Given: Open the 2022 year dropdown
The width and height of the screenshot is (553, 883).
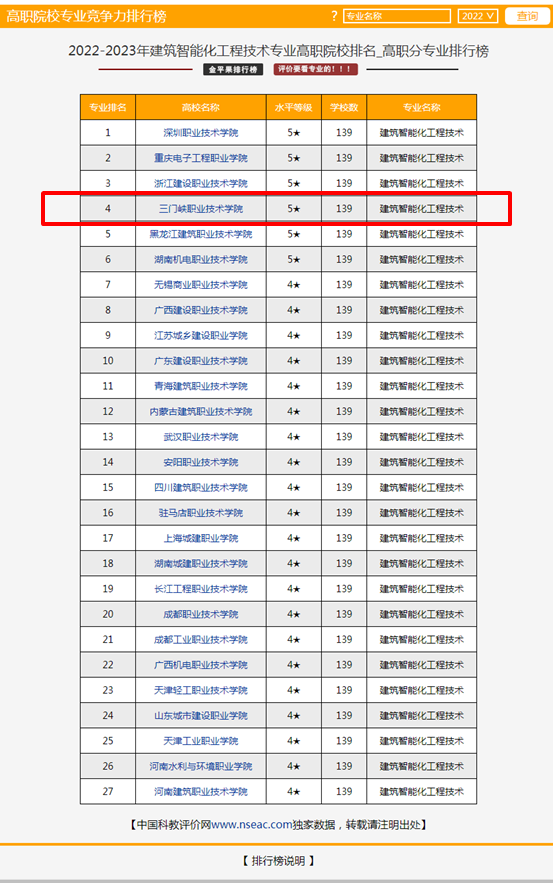Looking at the screenshot, I should [478, 16].
